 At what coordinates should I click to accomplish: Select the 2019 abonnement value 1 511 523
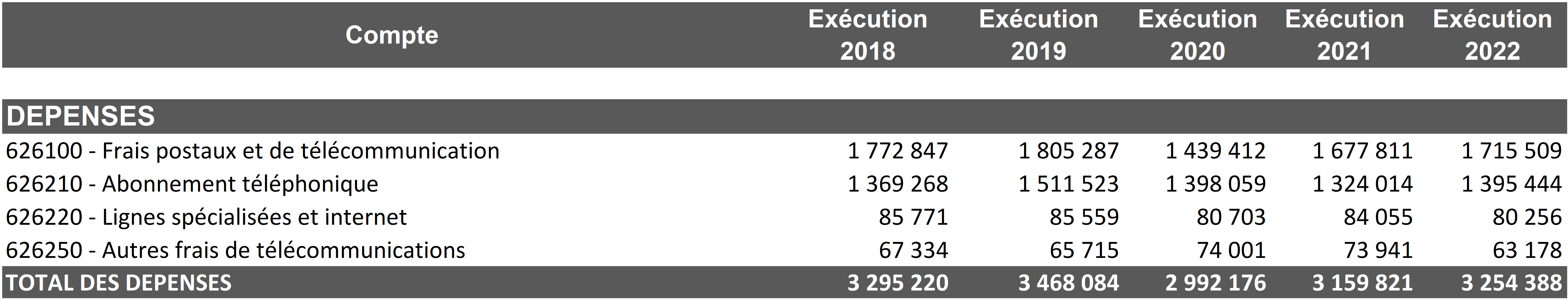coord(1068,184)
